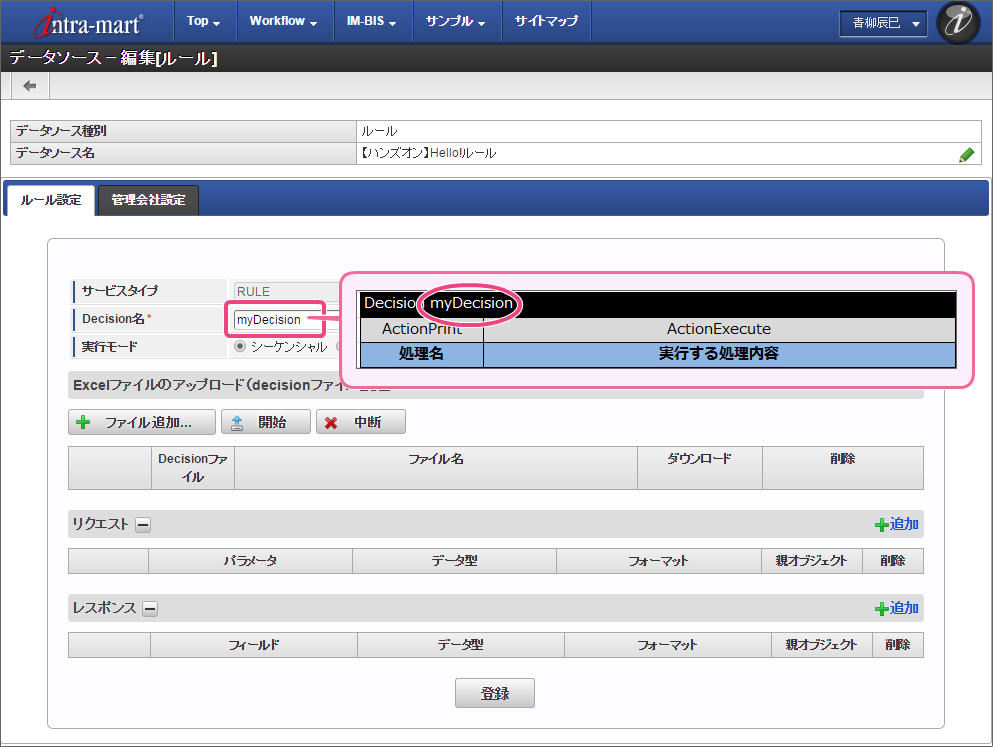Click the ファイル追加 button
Image resolution: width=993 pixels, height=747 pixels.
[x=142, y=422]
